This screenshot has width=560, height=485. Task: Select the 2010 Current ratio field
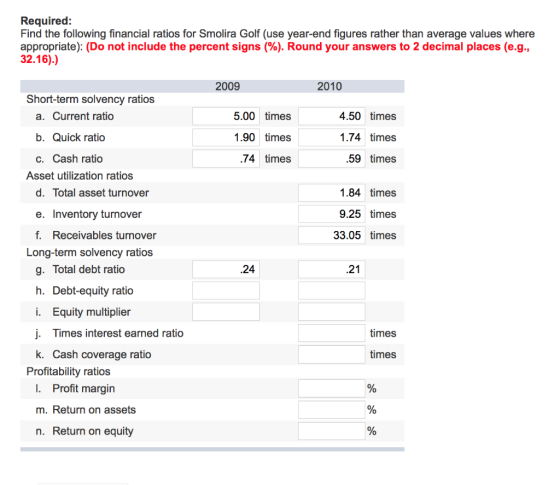pos(332,116)
